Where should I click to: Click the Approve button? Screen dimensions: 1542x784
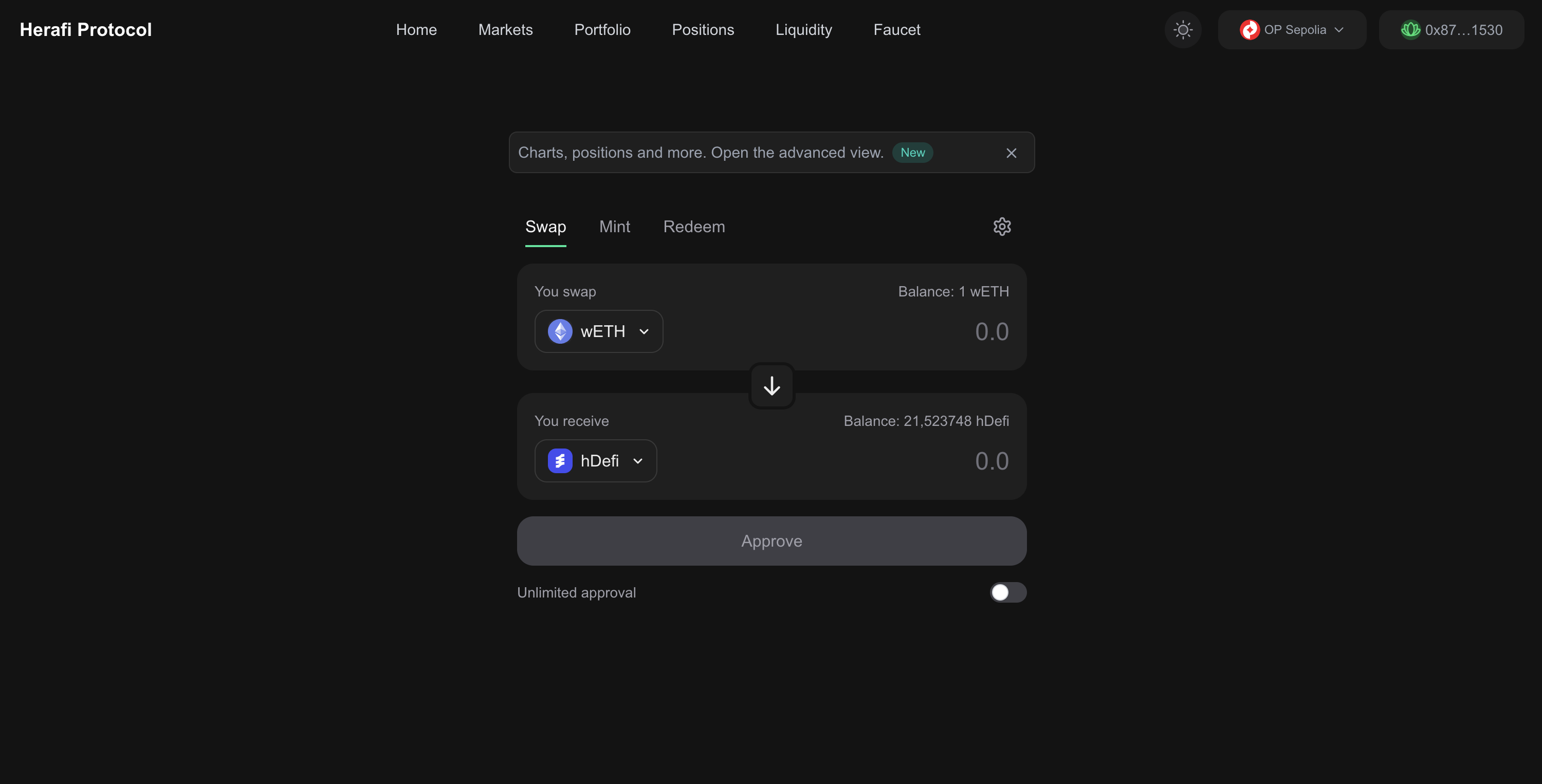coord(772,541)
